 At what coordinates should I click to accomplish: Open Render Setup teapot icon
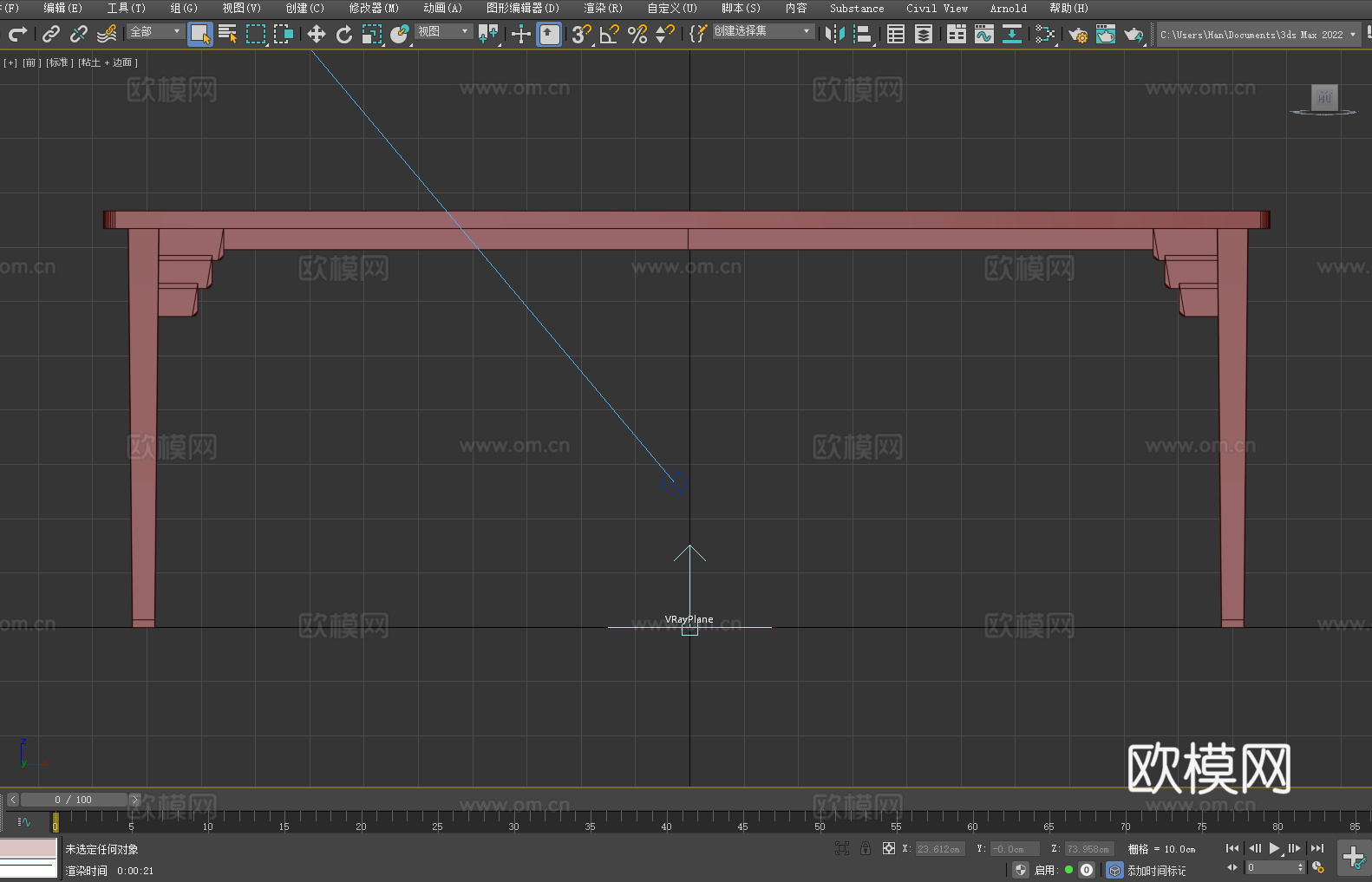[1078, 34]
